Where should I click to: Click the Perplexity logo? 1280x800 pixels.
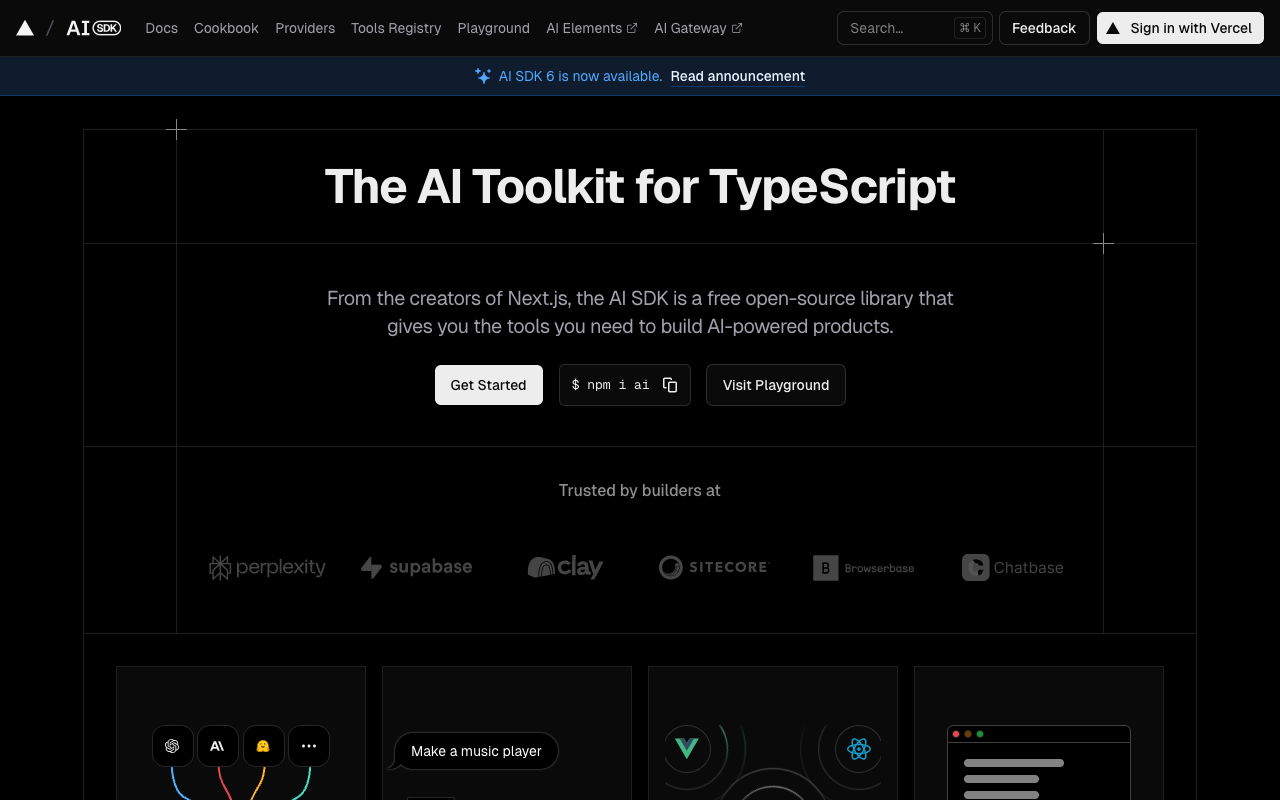pos(267,567)
